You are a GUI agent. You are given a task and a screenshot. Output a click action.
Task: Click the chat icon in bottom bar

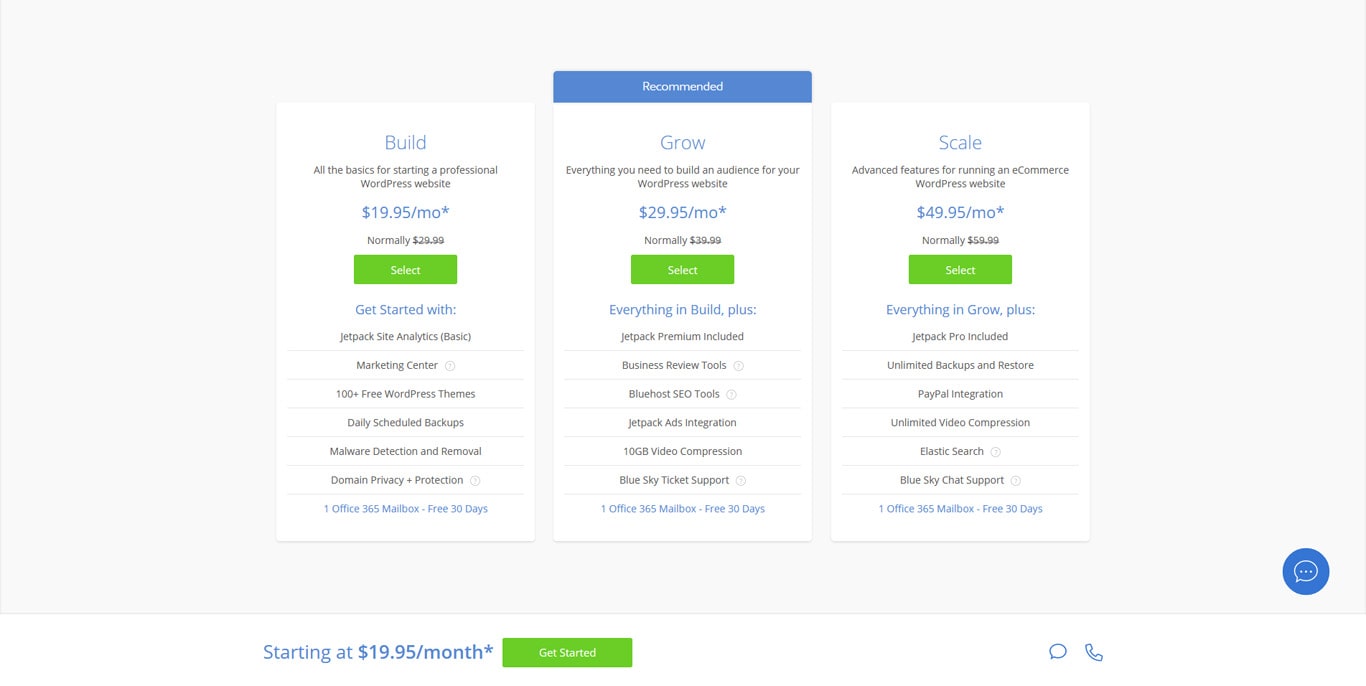click(x=1058, y=652)
